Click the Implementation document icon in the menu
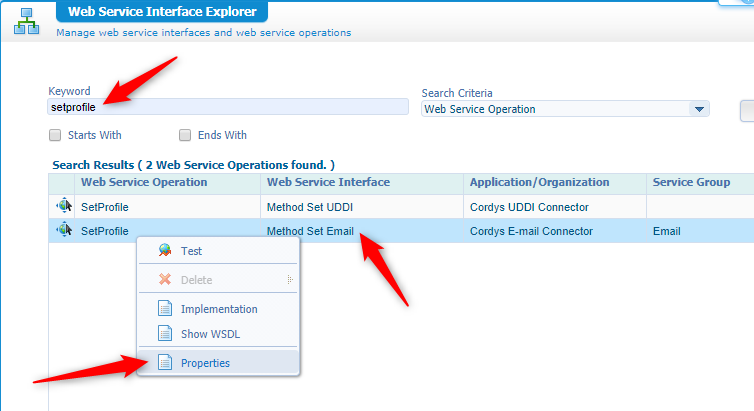 (164, 309)
